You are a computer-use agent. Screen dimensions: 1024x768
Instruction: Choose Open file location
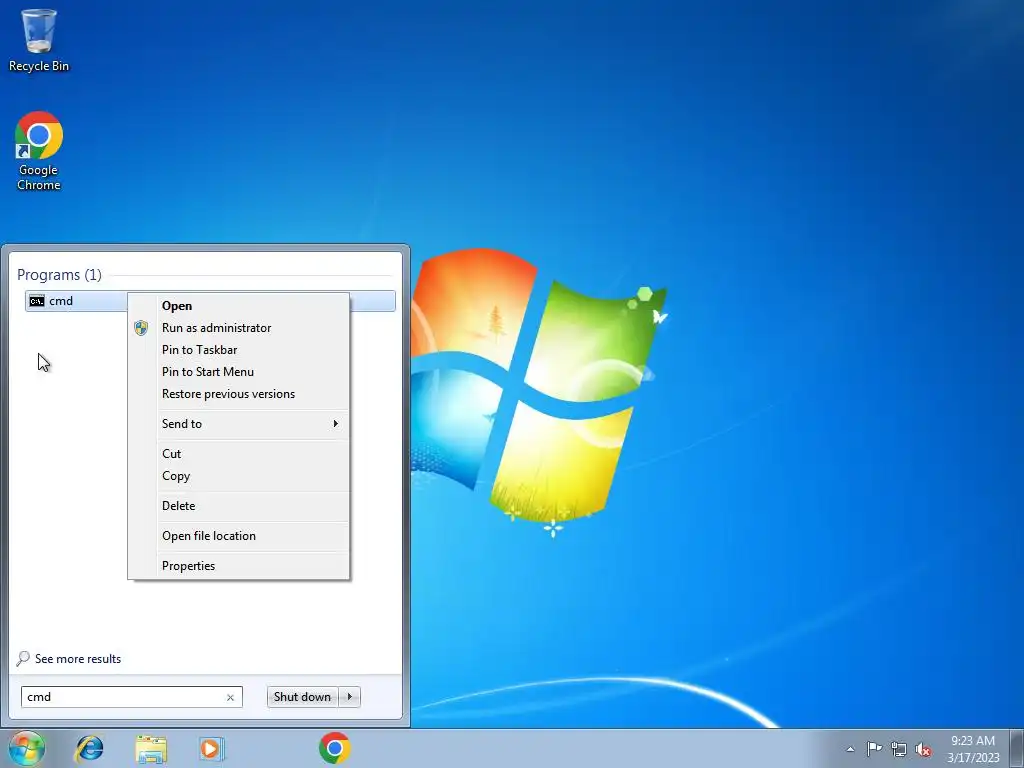238,536
